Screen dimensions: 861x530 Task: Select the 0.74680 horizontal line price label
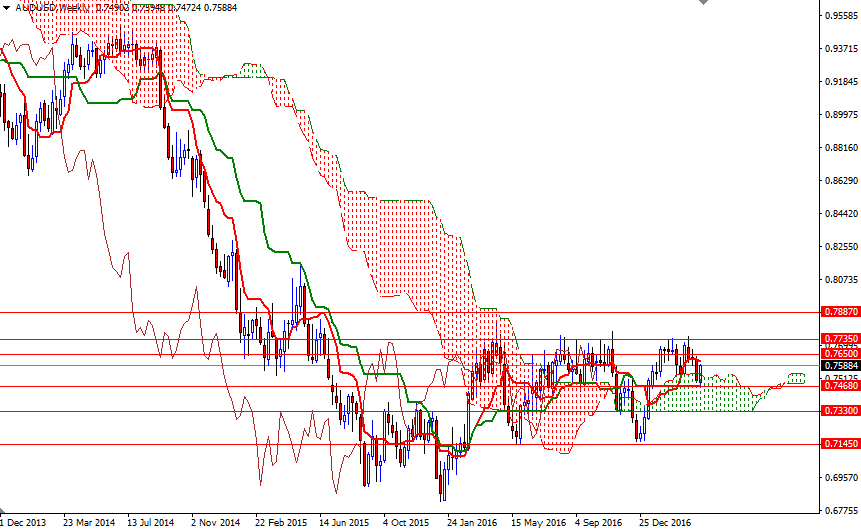(x=841, y=386)
